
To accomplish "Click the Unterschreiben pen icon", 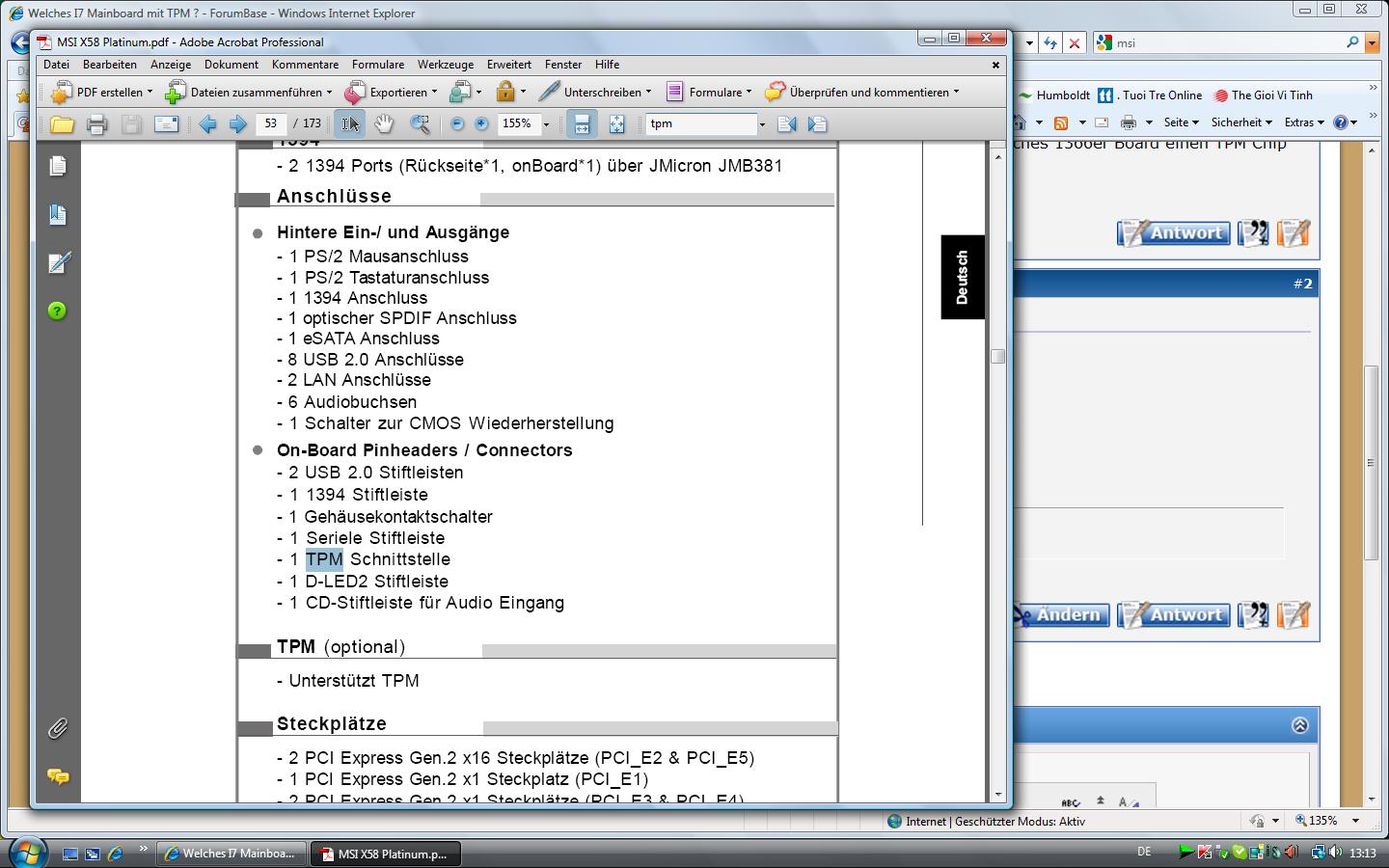I will (549, 92).
